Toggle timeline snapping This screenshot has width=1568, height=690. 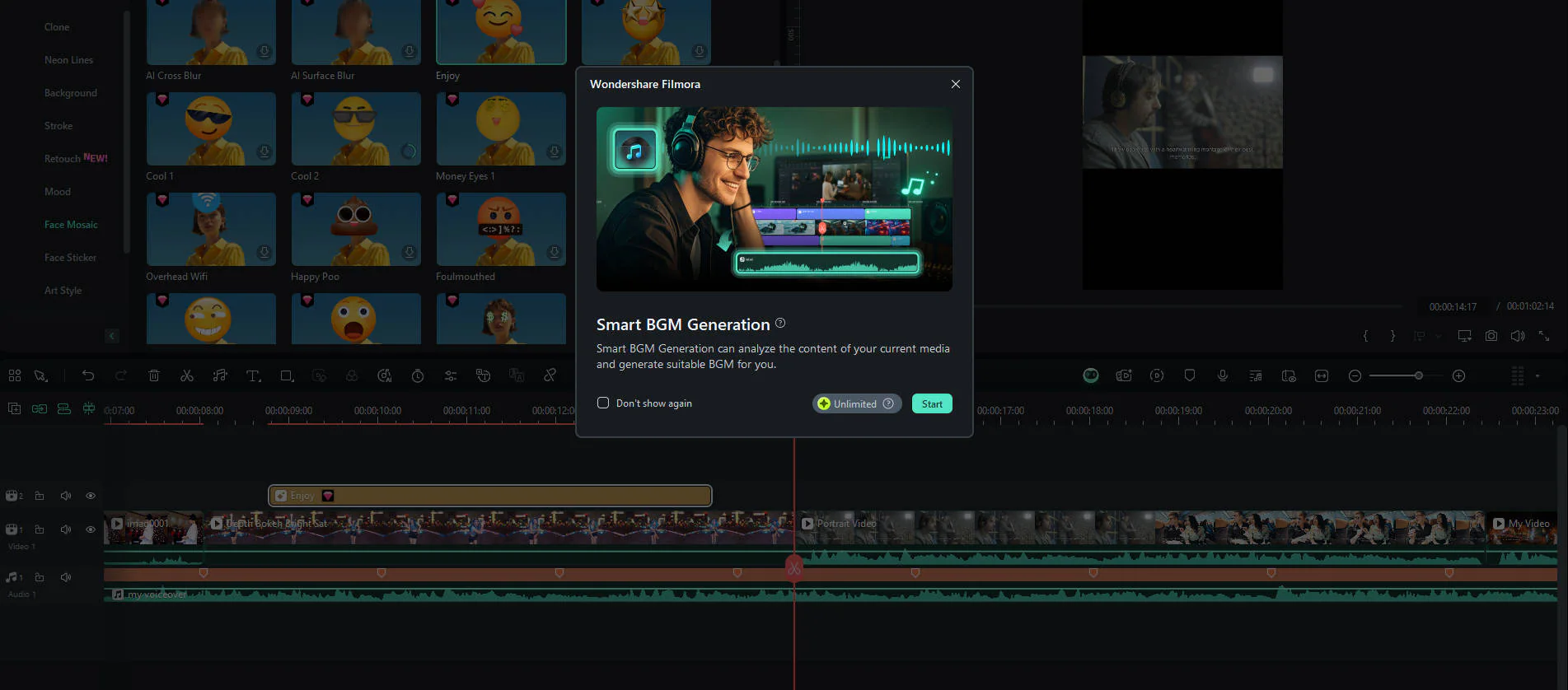tap(89, 408)
